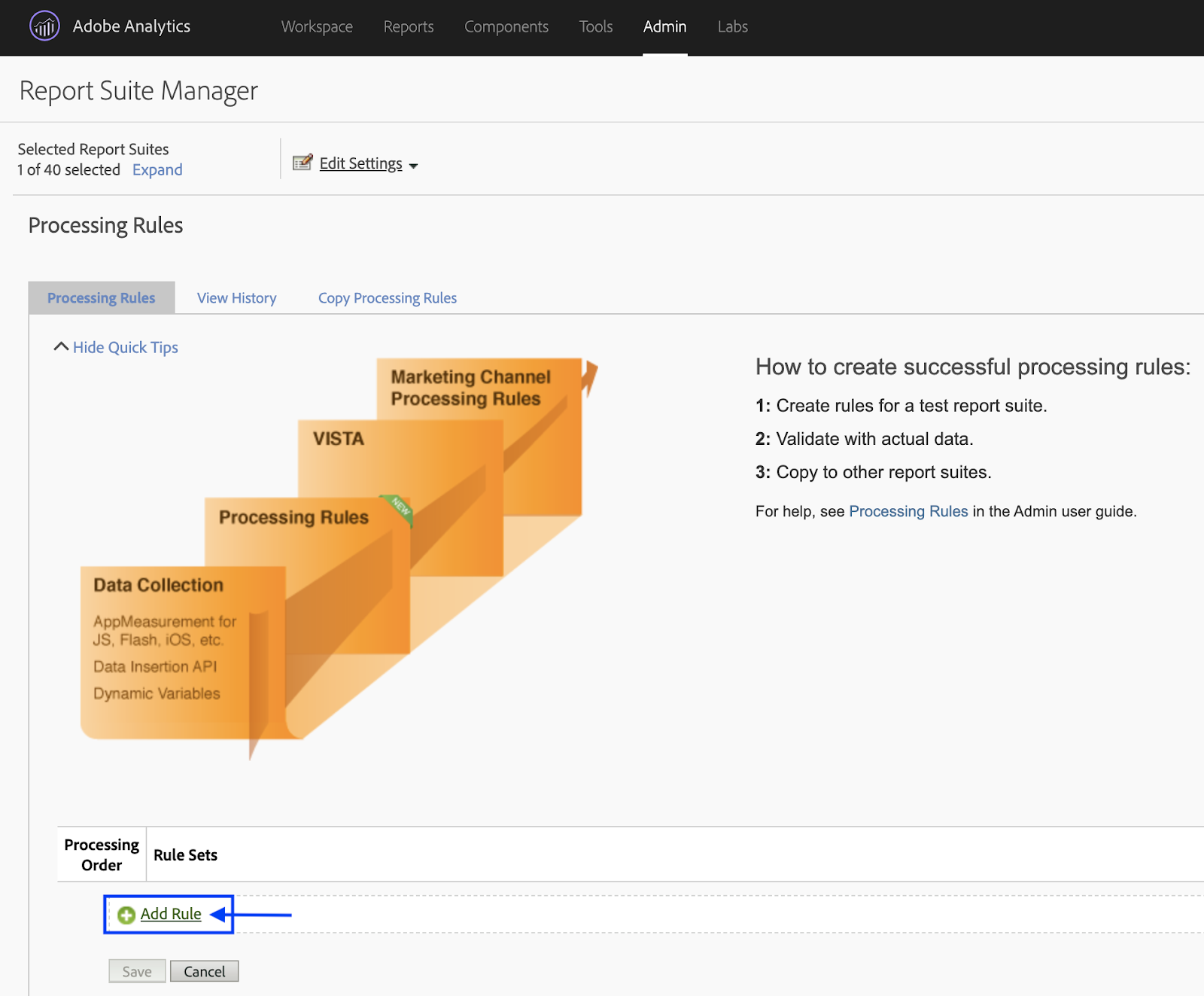Image resolution: width=1204 pixels, height=996 pixels.
Task: Click the green plus Add Rule icon
Action: pyautogui.click(x=126, y=915)
